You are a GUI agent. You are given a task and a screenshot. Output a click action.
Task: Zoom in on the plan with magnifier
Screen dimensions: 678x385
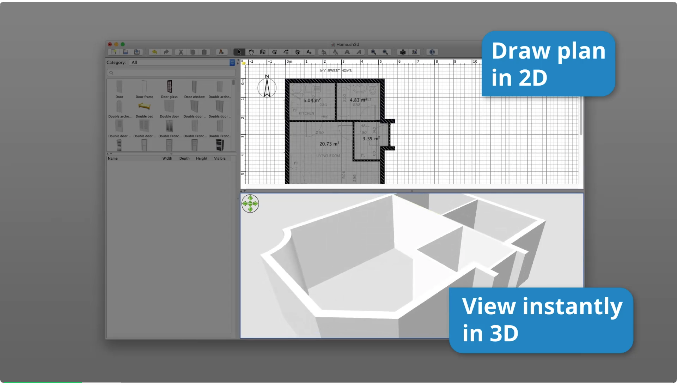pos(374,52)
